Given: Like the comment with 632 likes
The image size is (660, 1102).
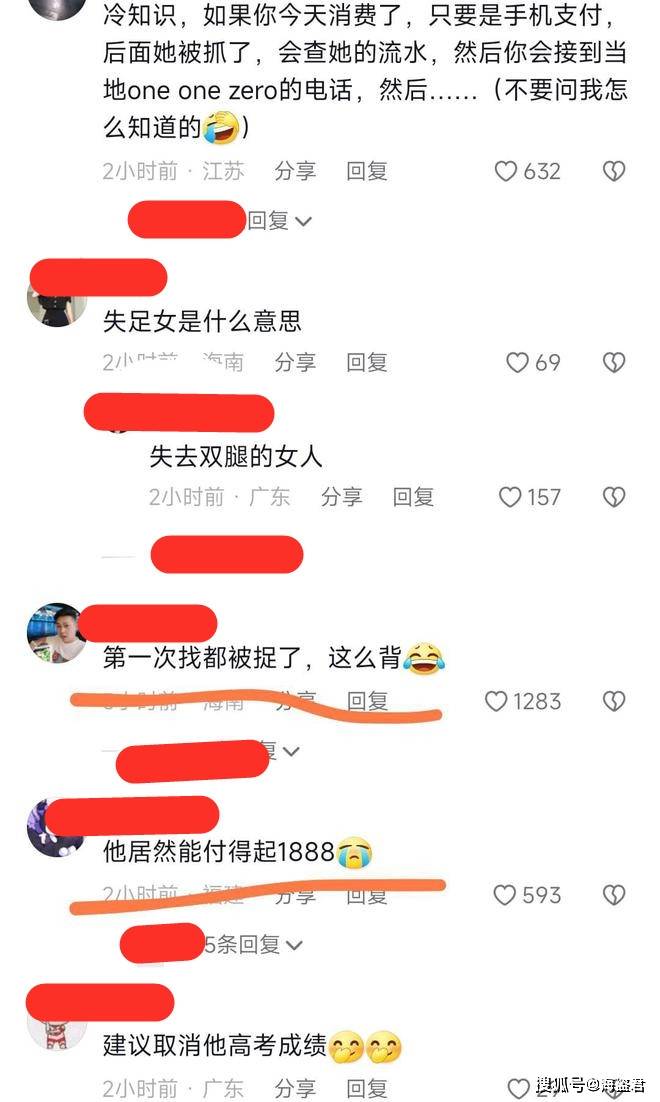Looking at the screenshot, I should tap(505, 171).
